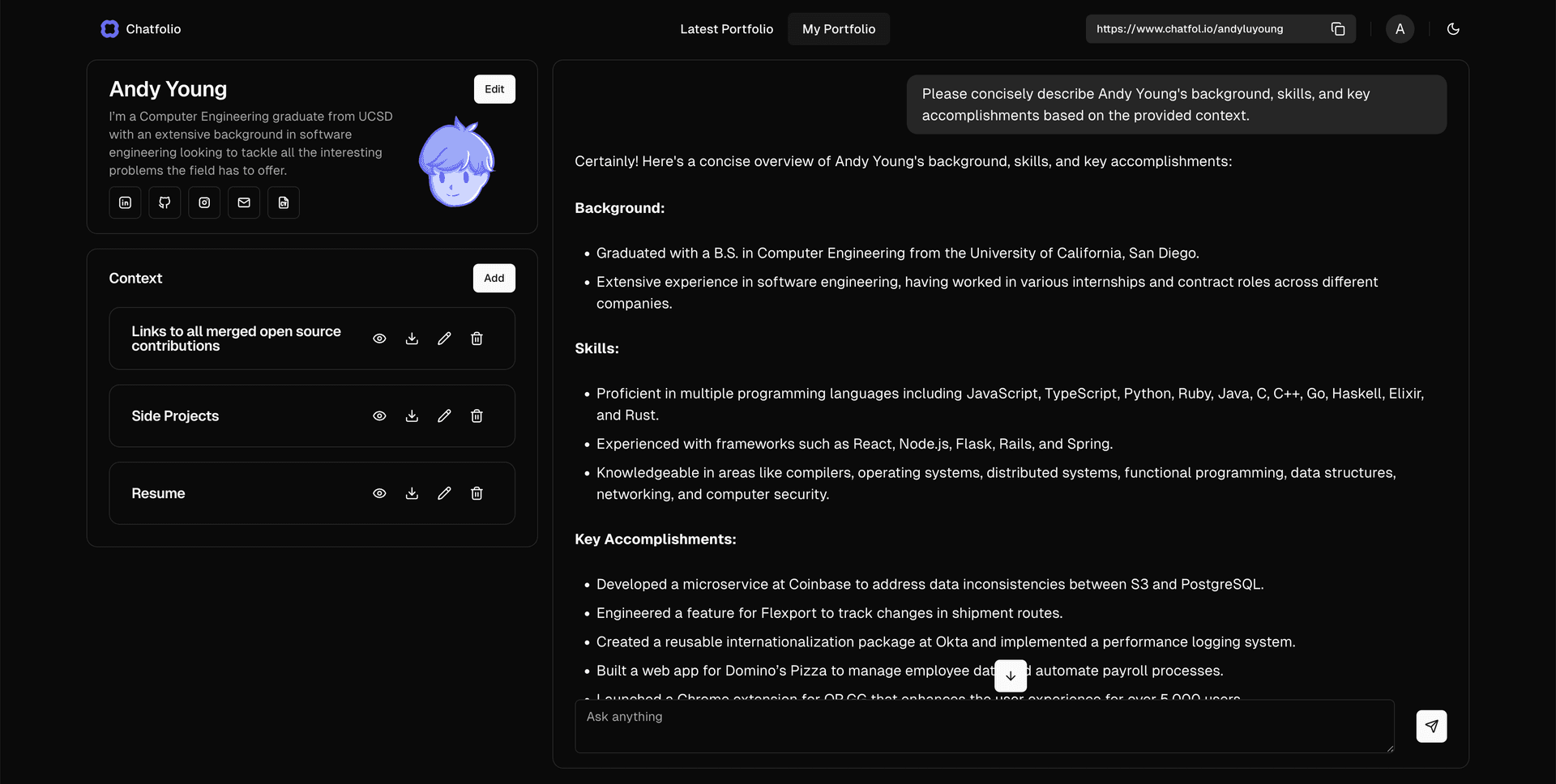This screenshot has height=784, width=1556.
Task: Select the My Portfolio tab
Action: tap(839, 28)
